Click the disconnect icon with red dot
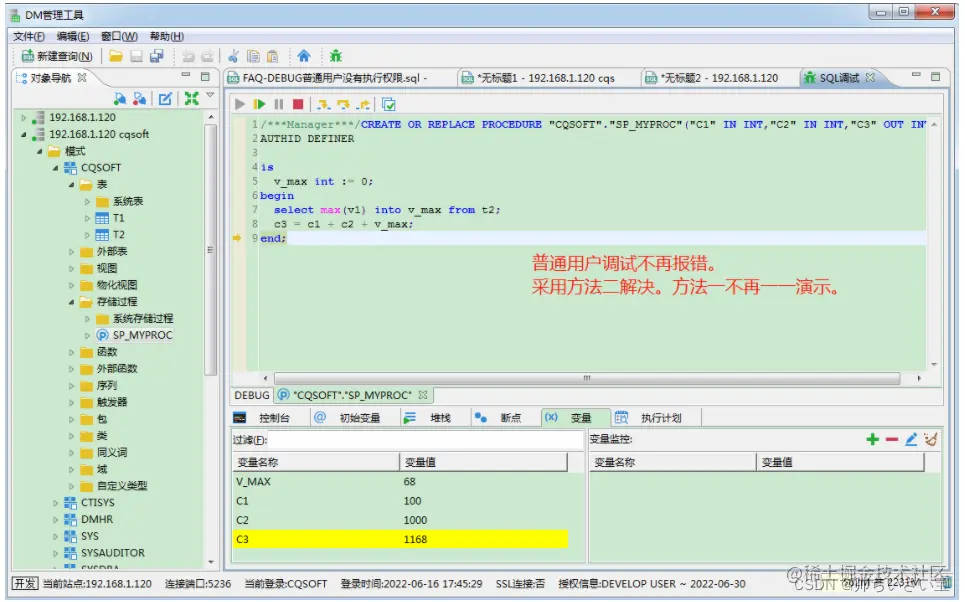Image resolution: width=965 pixels, height=602 pixels. coord(140,98)
